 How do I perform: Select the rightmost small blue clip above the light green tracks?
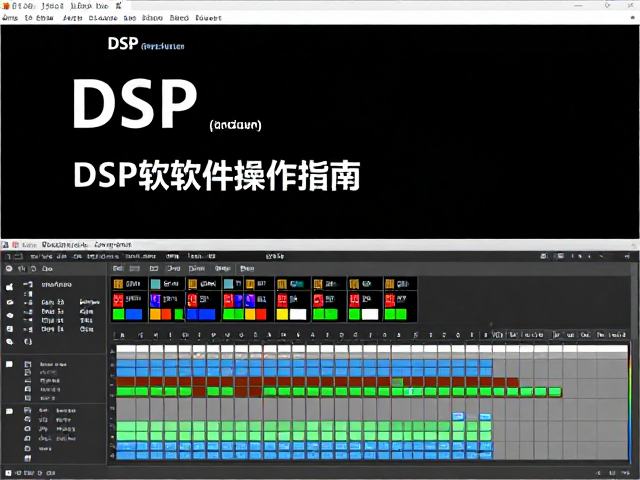click(x=485, y=416)
